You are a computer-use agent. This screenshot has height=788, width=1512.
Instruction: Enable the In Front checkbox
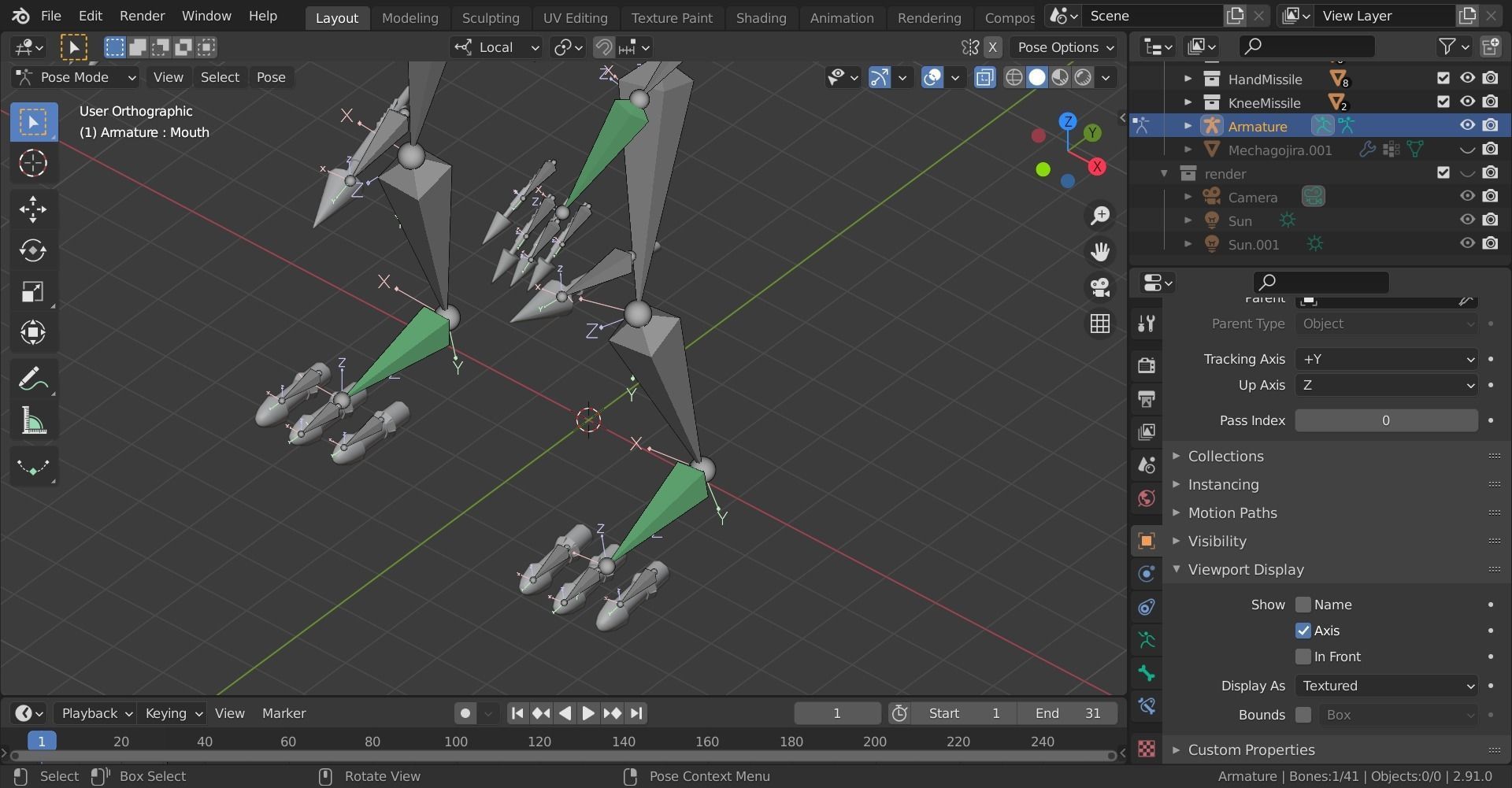1303,657
